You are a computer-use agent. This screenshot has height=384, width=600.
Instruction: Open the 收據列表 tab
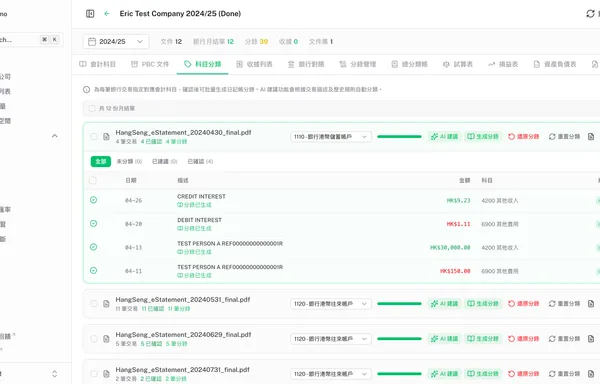click(254, 64)
